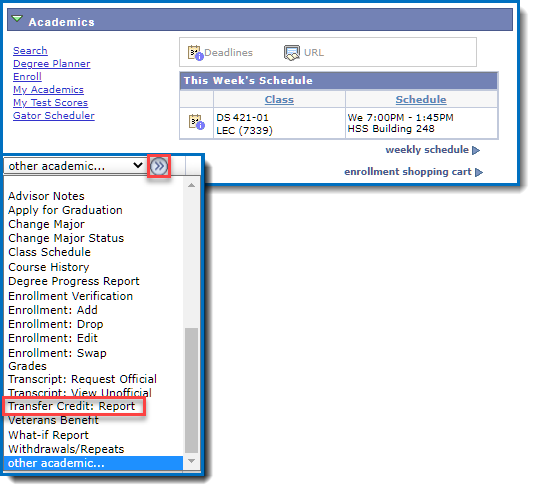Select Grades from the list
Image resolution: width=535 pixels, height=491 pixels.
(27, 366)
